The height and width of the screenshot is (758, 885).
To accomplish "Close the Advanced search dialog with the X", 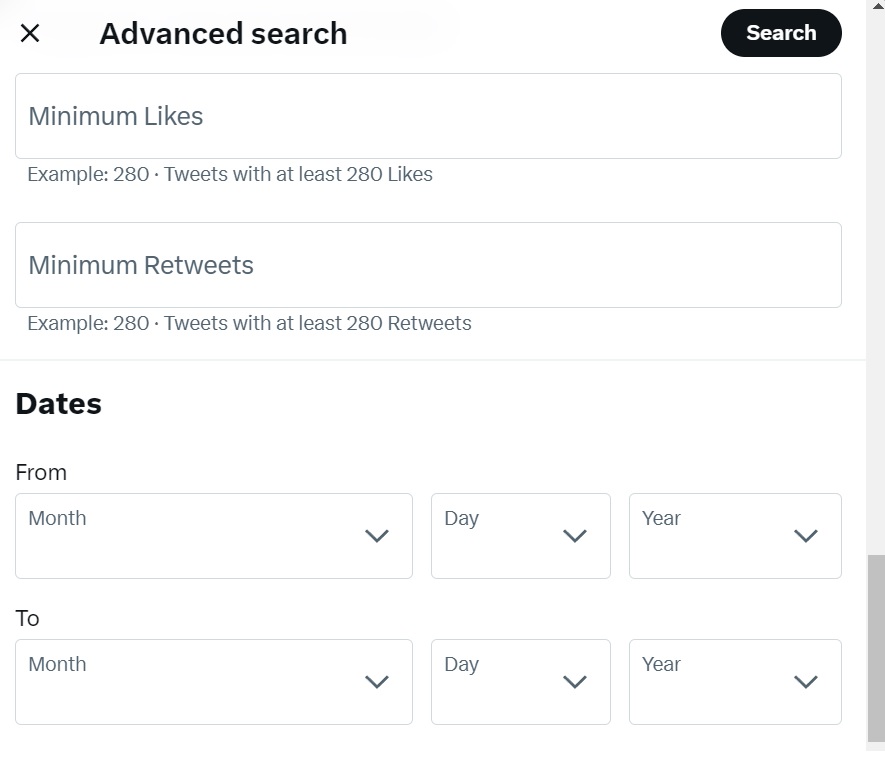I will [30, 33].
